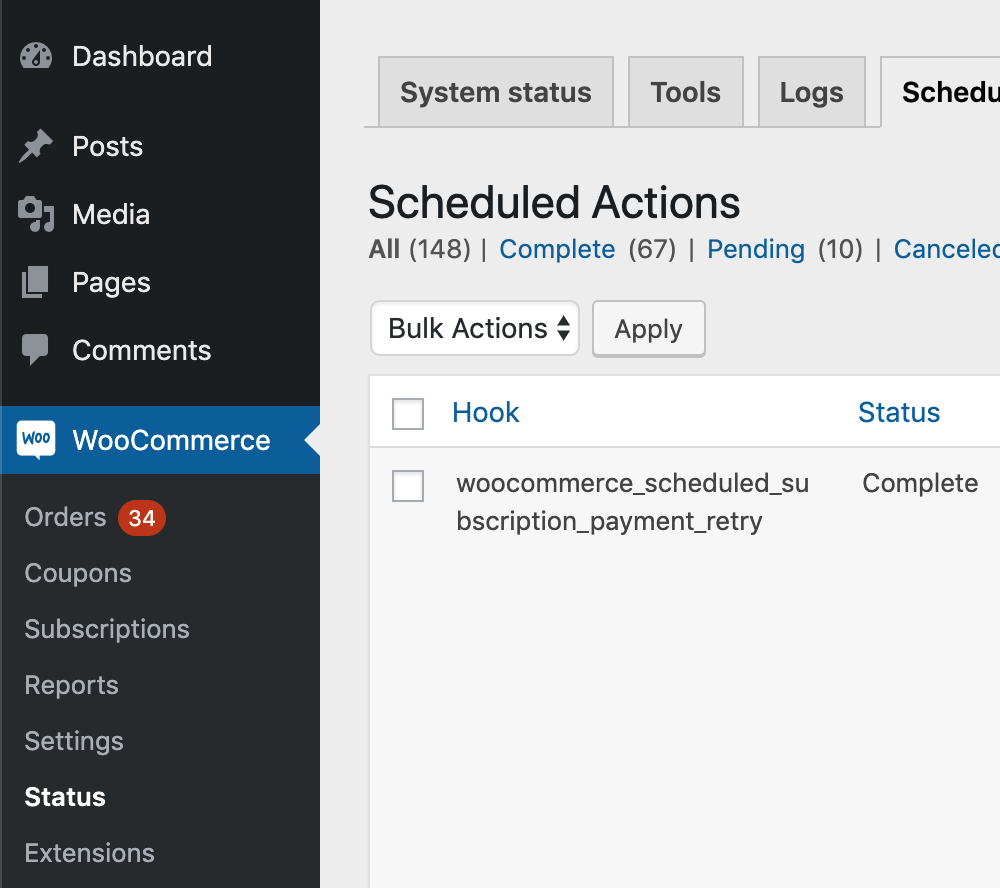This screenshot has width=1000, height=888.
Task: Sort table by Hook column
Action: [x=486, y=413]
